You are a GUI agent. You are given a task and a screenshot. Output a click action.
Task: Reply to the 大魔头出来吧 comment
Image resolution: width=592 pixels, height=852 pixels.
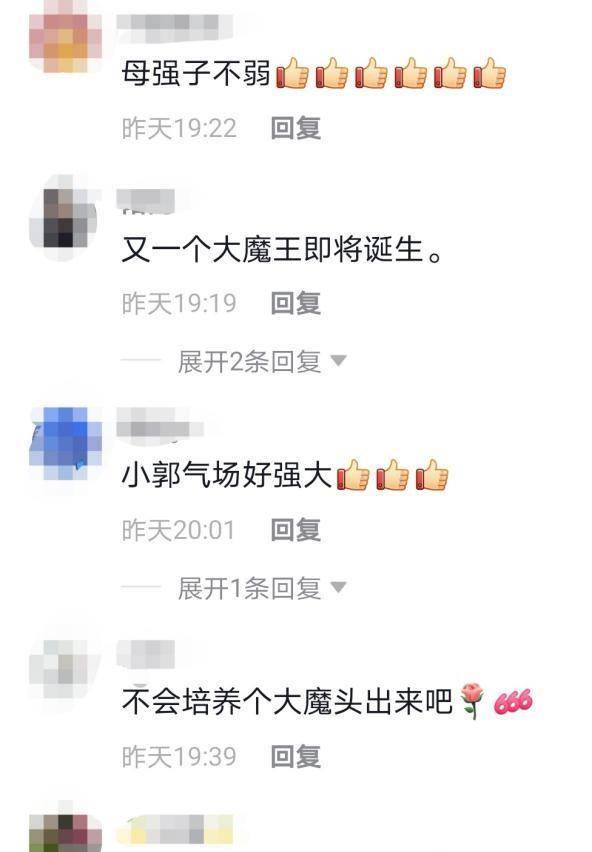(x=295, y=756)
